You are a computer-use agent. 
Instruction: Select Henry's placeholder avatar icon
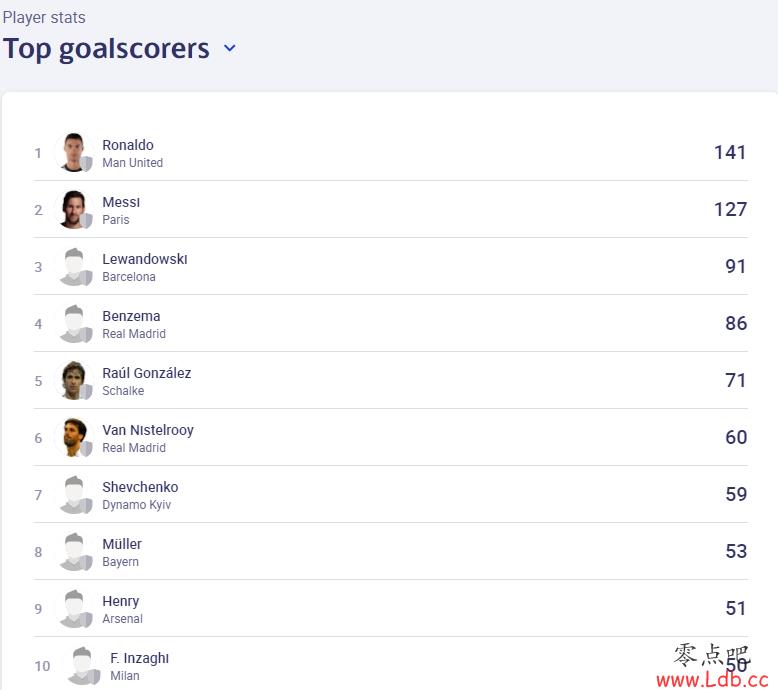[75, 609]
